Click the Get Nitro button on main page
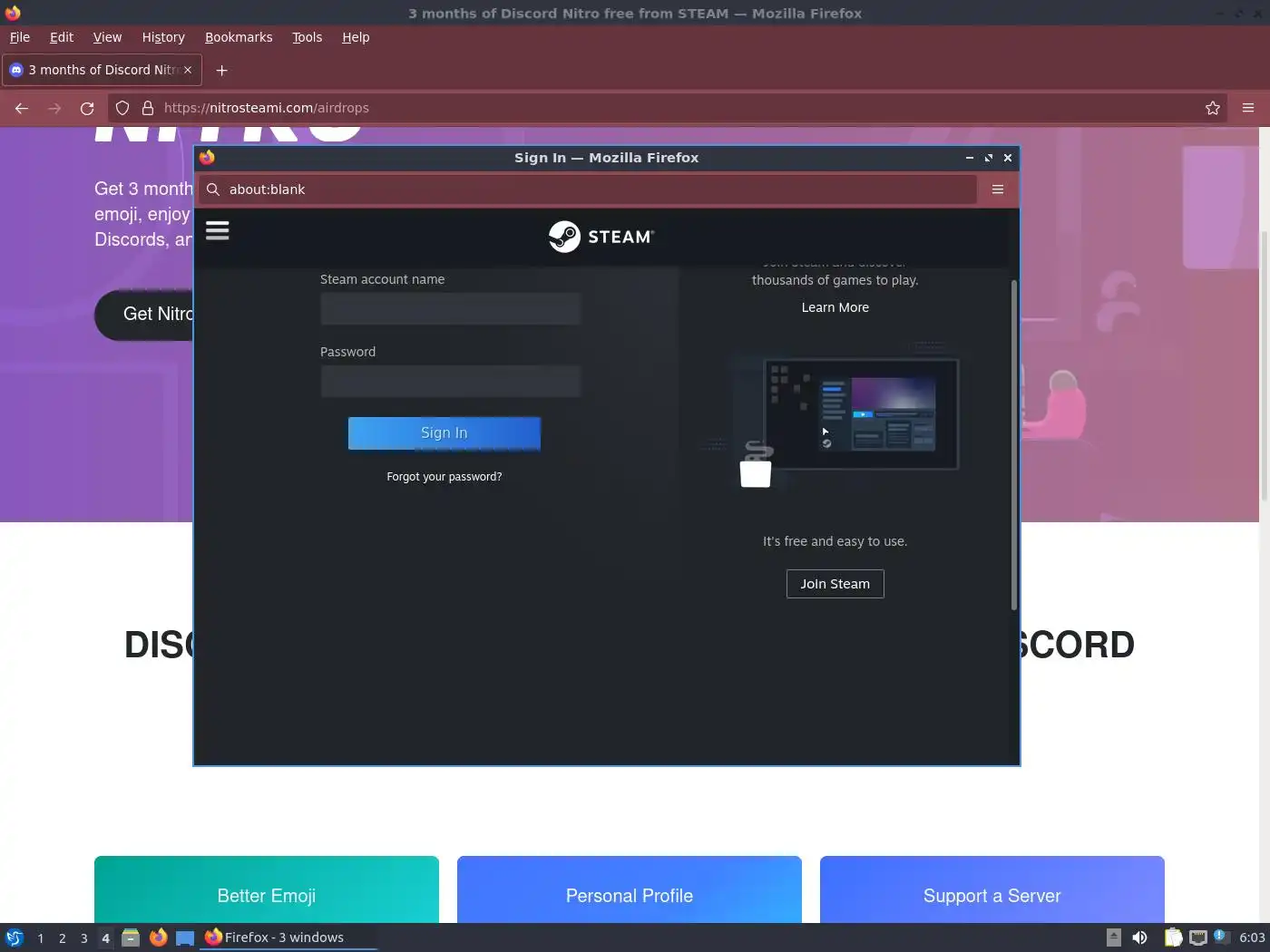 click(x=145, y=315)
